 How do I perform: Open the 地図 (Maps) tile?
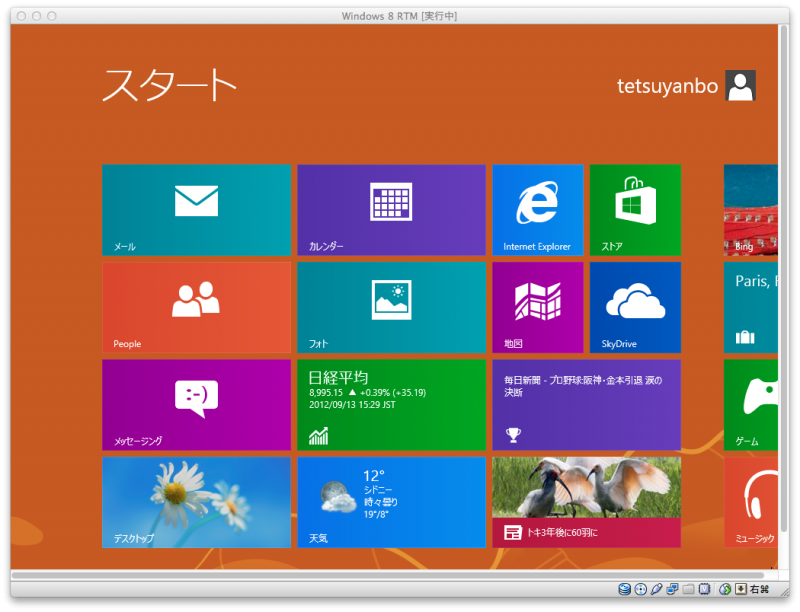click(x=538, y=307)
